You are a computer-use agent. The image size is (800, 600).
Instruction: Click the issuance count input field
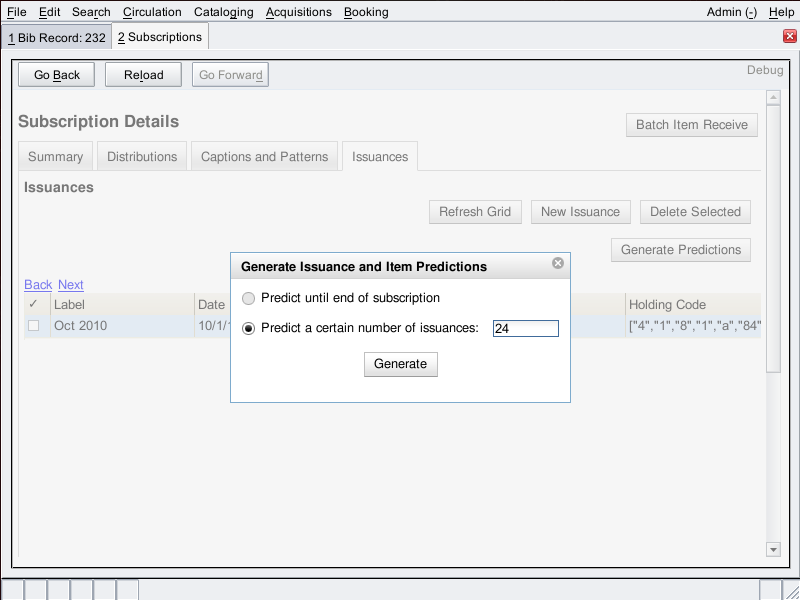point(525,328)
